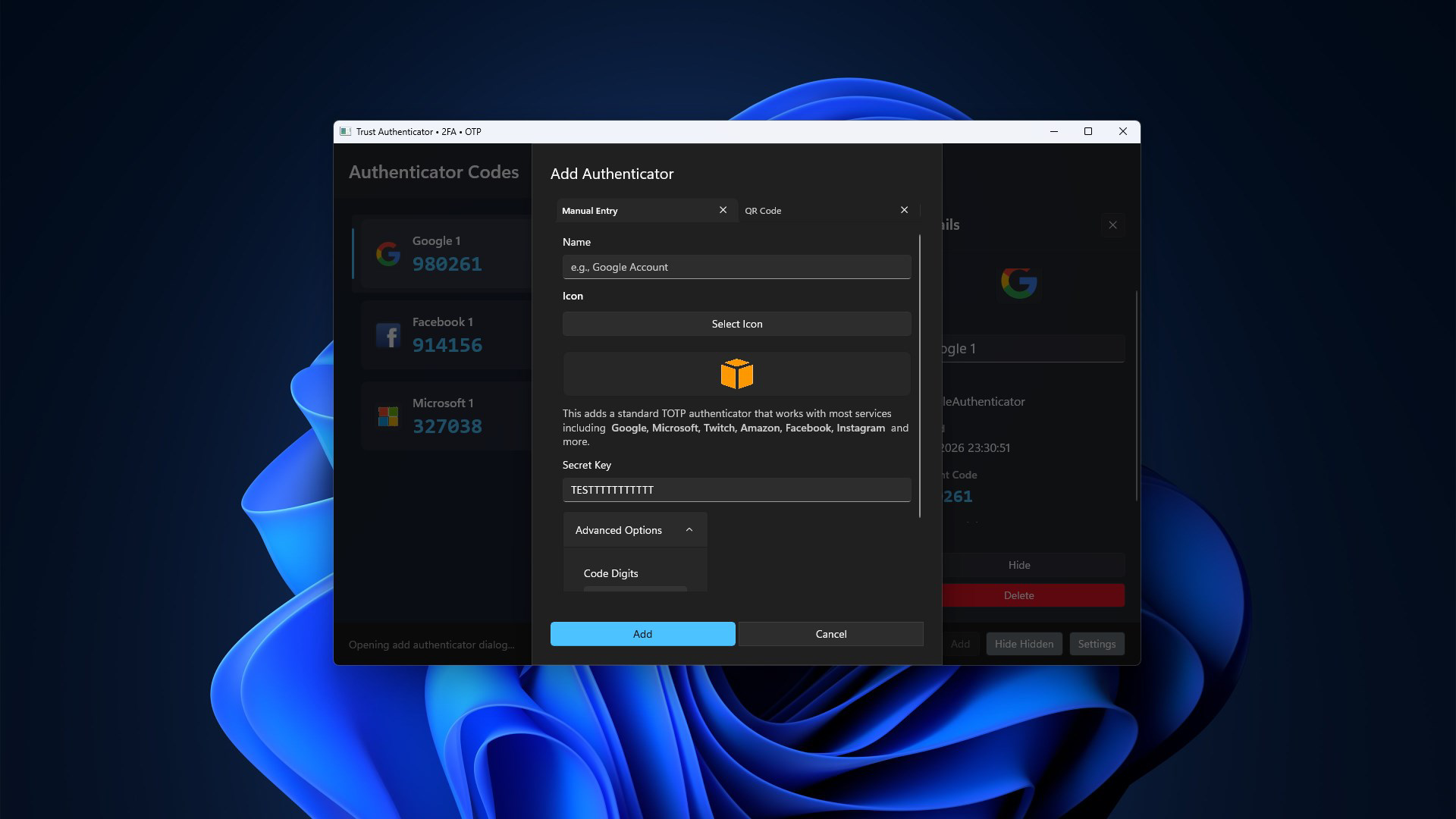The height and width of the screenshot is (819, 1456).
Task: Close the Manual Entry tab
Action: [723, 210]
